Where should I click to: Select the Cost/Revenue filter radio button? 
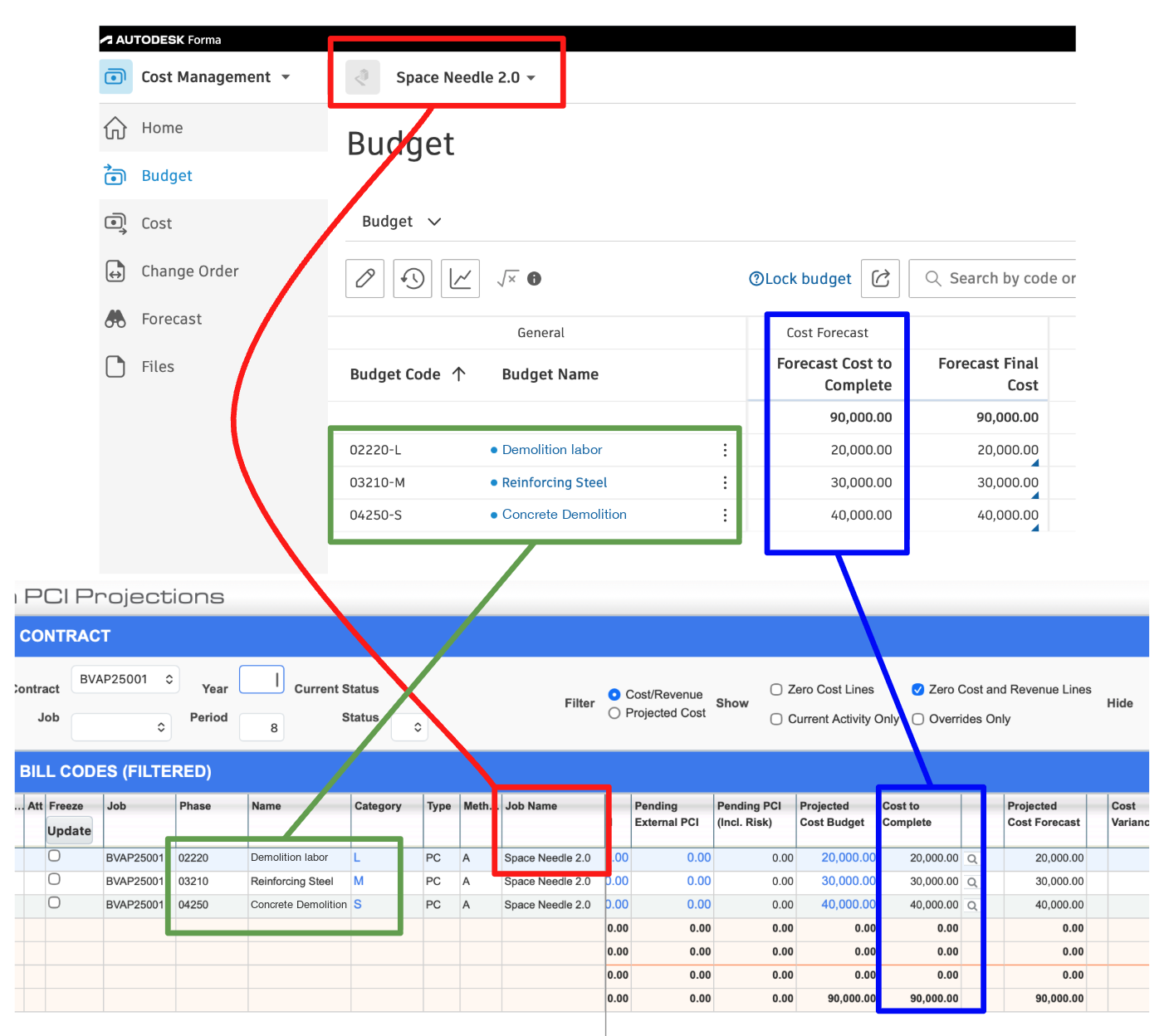click(x=614, y=694)
